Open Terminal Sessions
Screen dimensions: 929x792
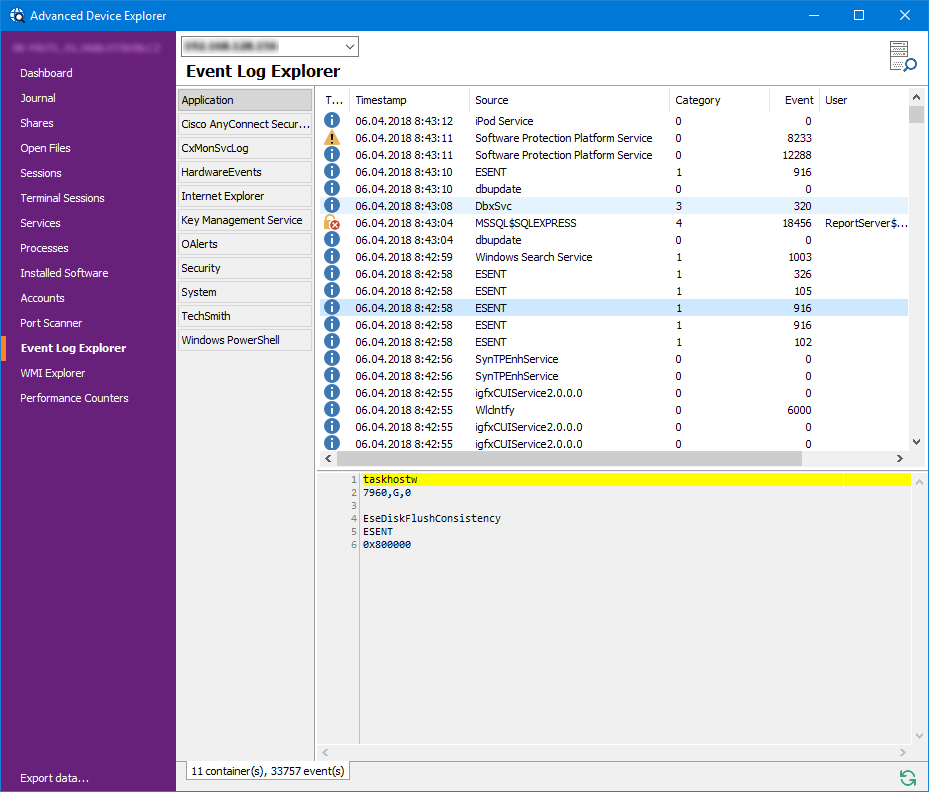62,198
